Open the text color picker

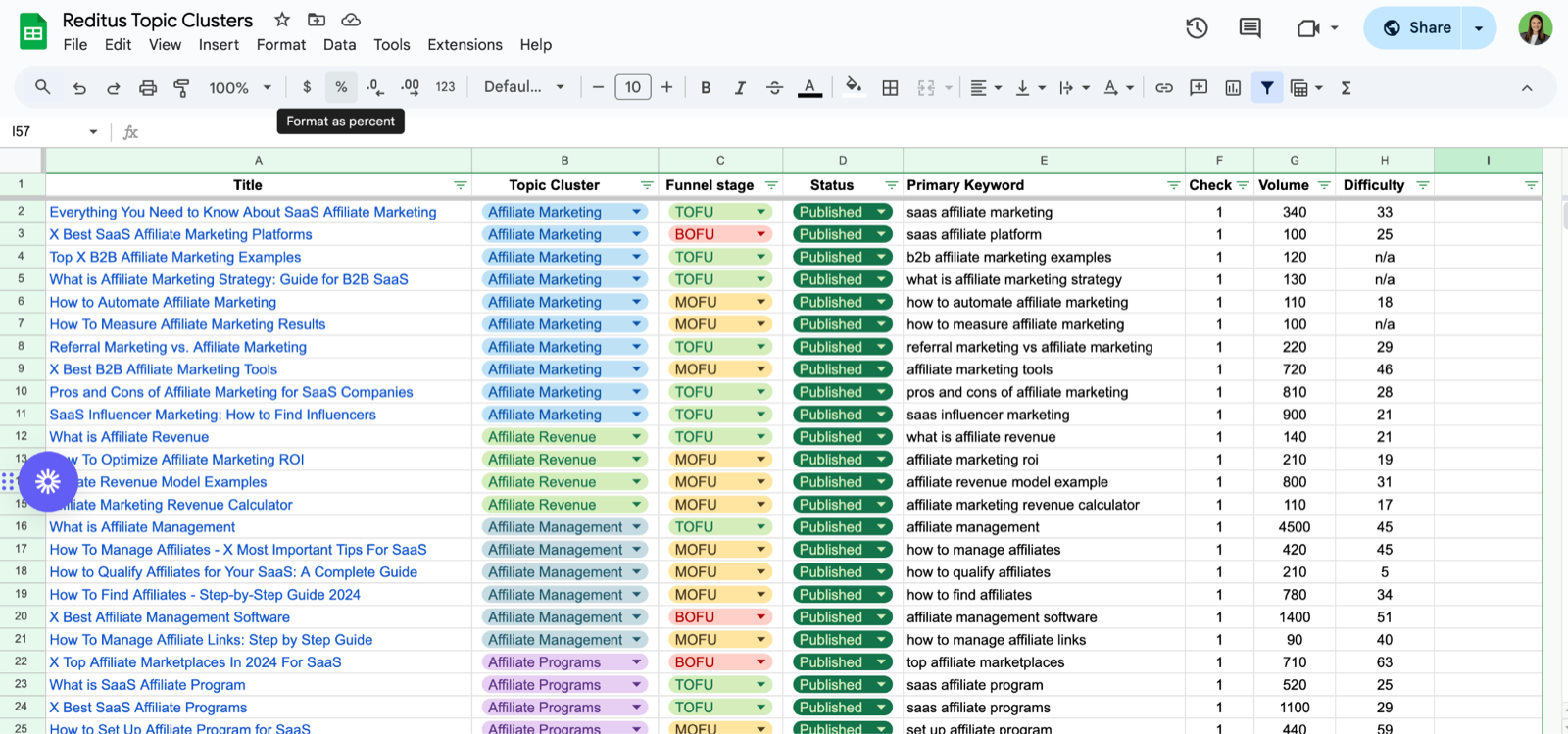(809, 88)
